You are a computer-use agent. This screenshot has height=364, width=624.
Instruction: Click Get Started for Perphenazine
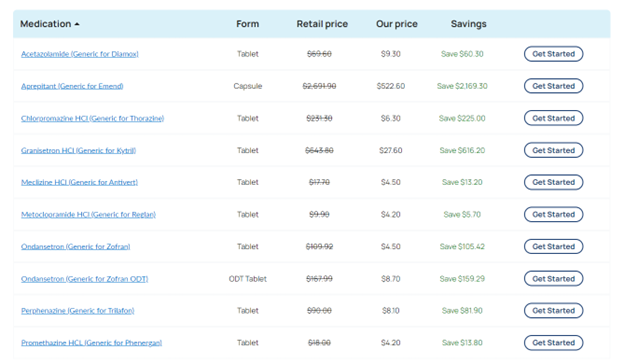[x=554, y=311]
